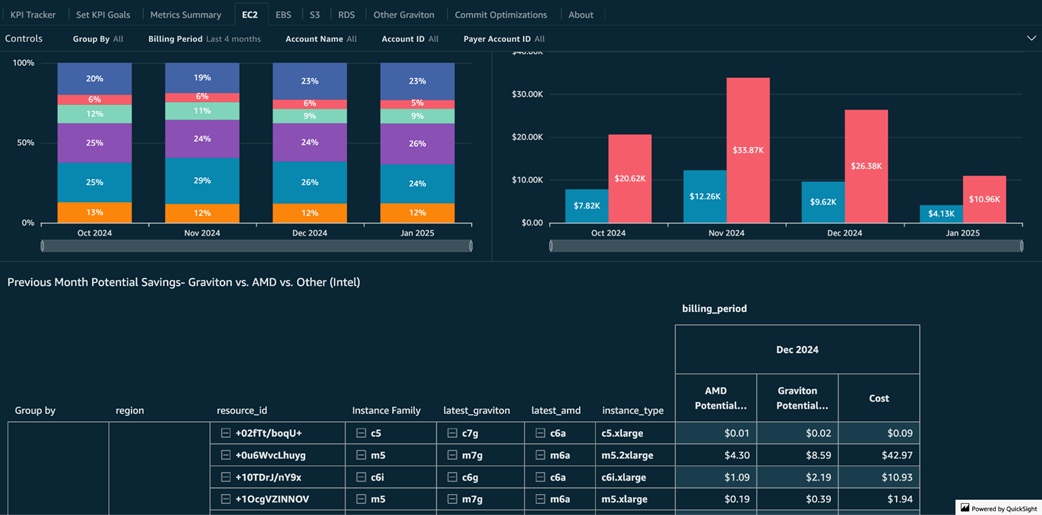1042x515 pixels.
Task: Open the Account Name filter
Action: click(320, 39)
